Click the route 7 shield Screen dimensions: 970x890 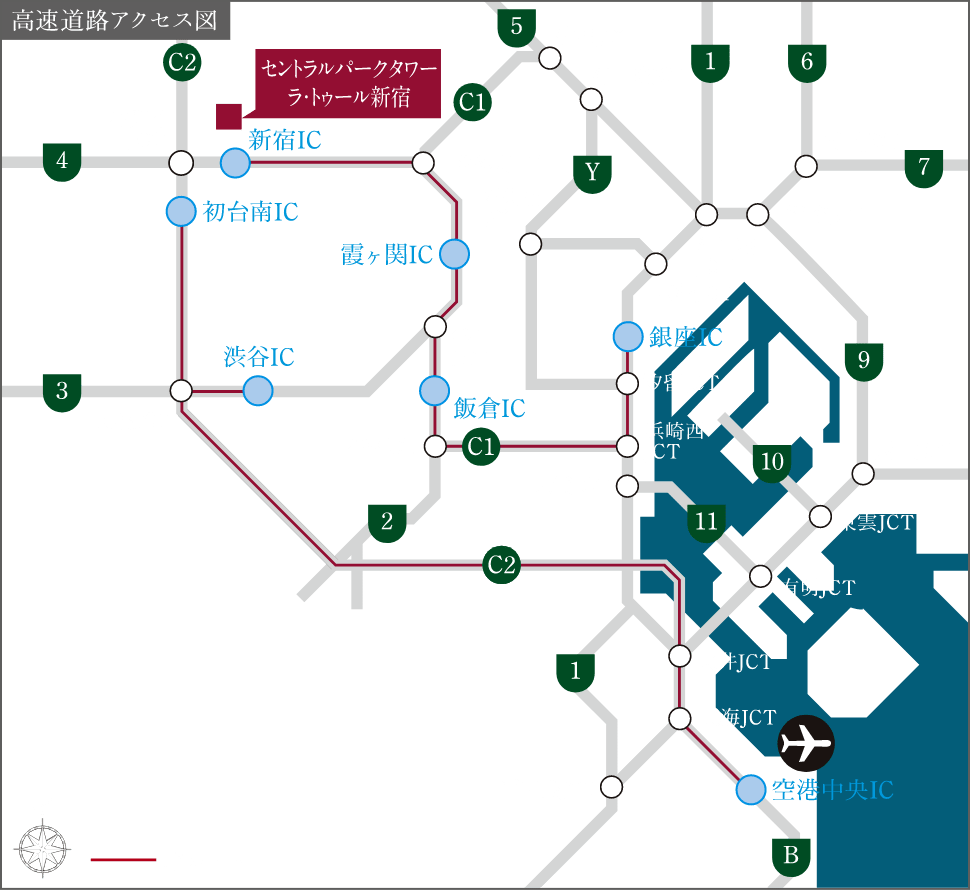(x=924, y=168)
